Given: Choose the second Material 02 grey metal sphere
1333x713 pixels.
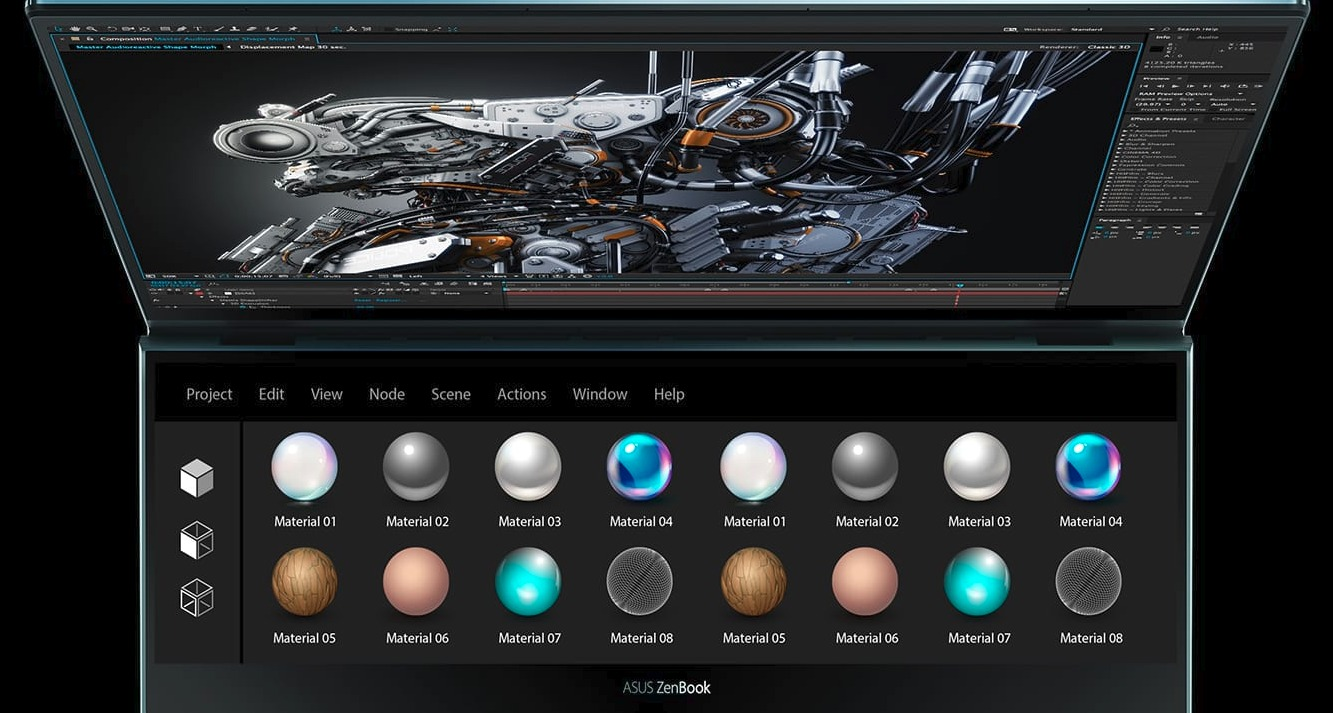Looking at the screenshot, I should coord(865,466).
